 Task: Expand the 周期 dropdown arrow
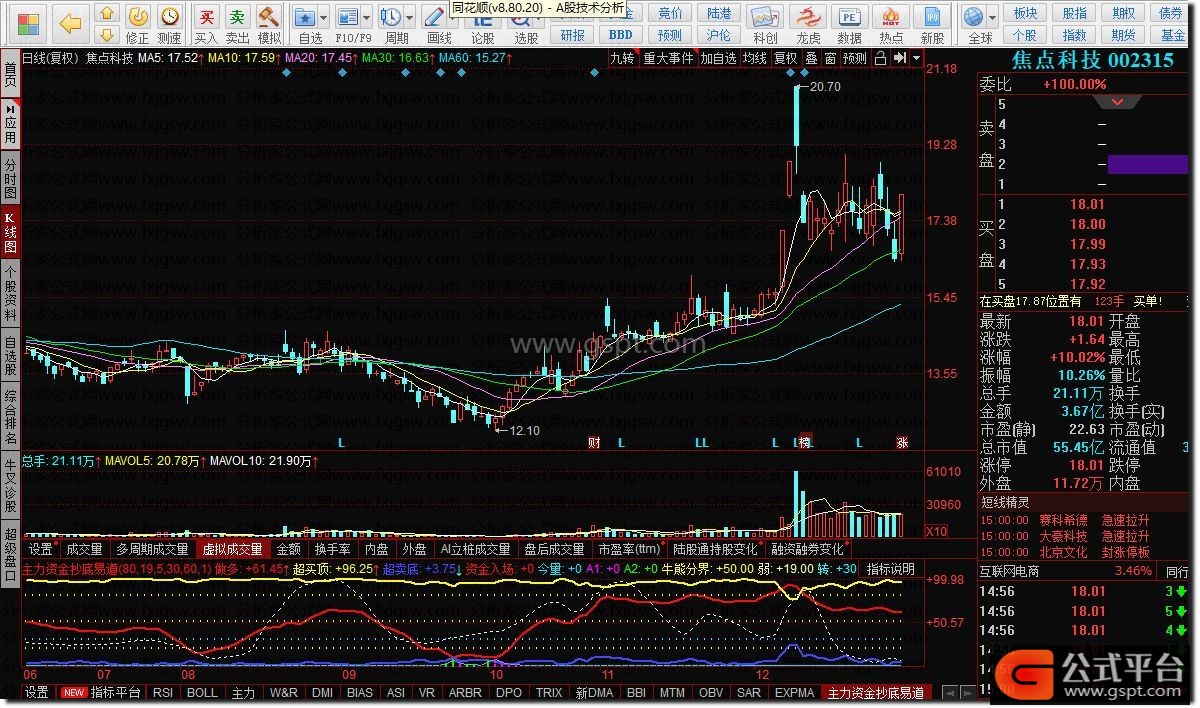pos(411,18)
